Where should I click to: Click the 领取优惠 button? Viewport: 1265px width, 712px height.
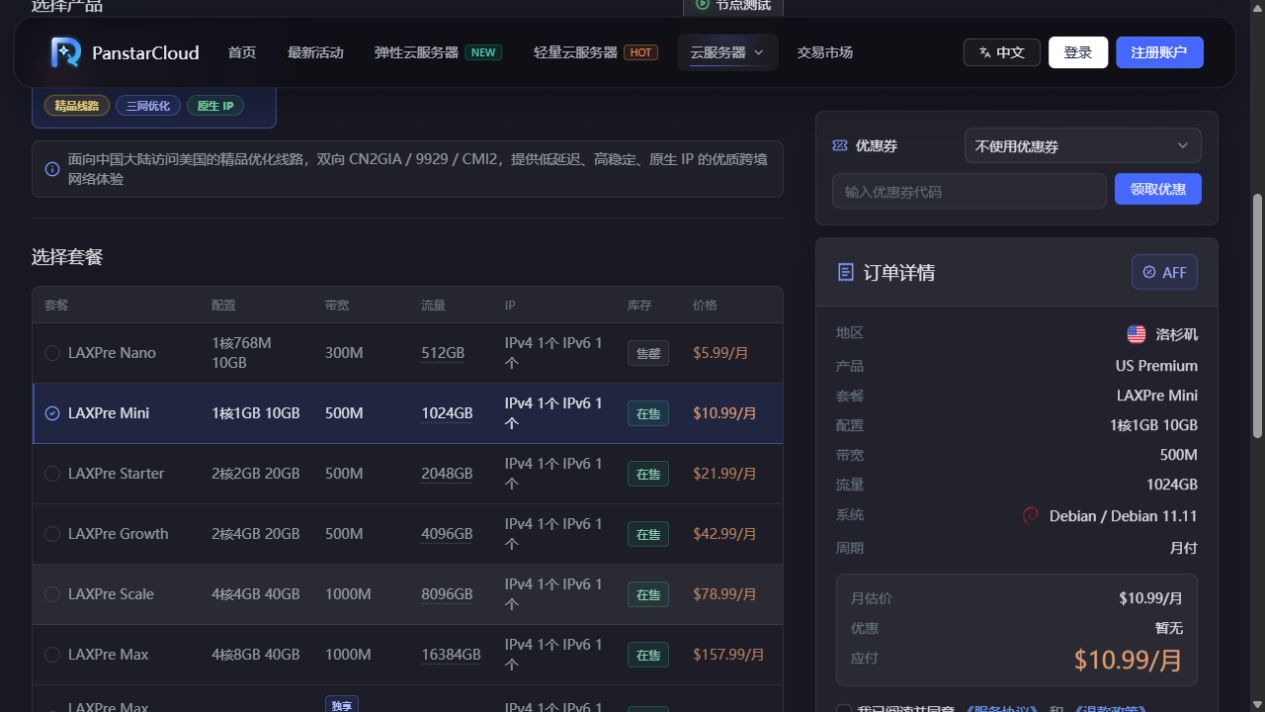[x=1158, y=189]
